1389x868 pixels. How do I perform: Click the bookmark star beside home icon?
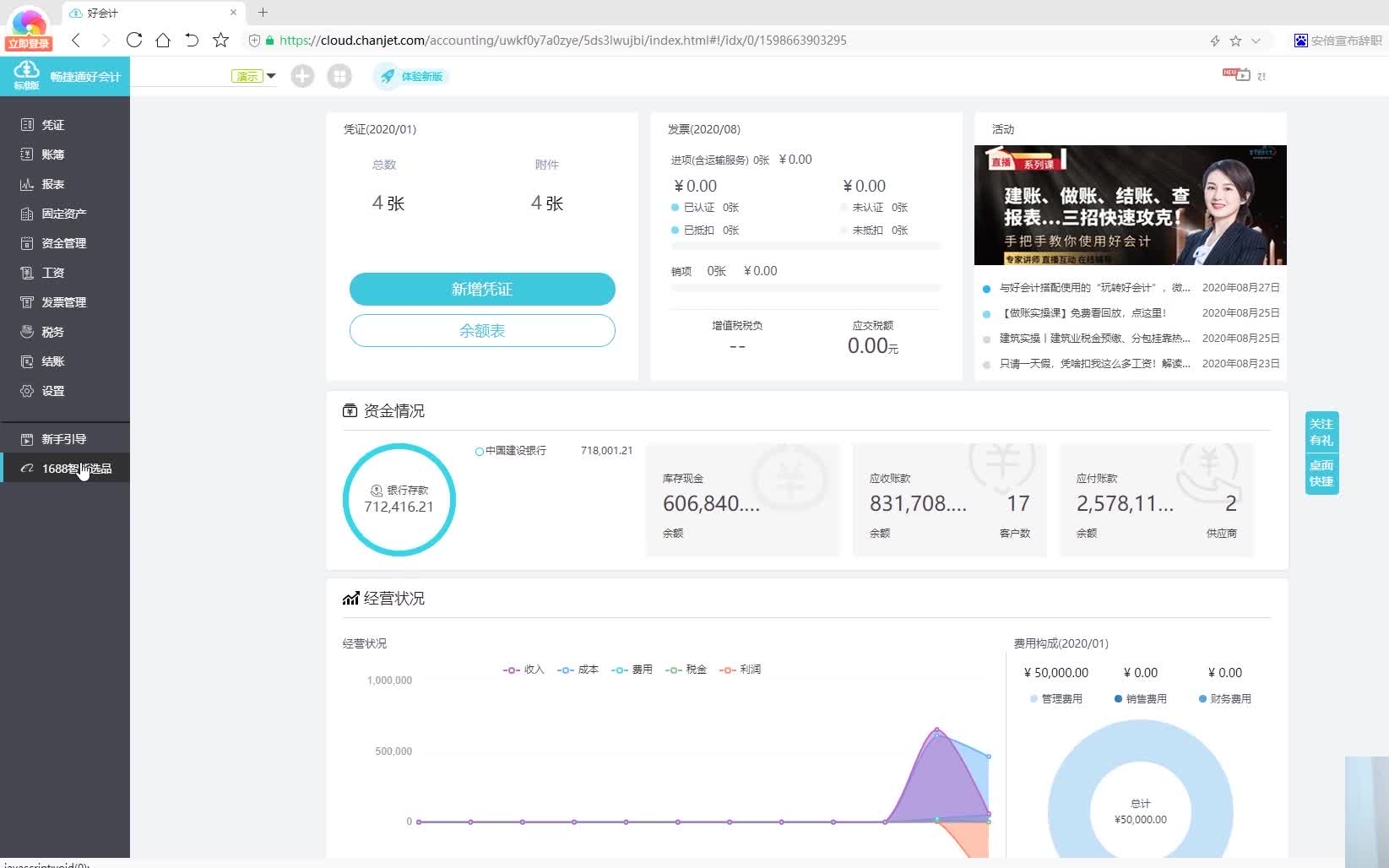pos(220,40)
